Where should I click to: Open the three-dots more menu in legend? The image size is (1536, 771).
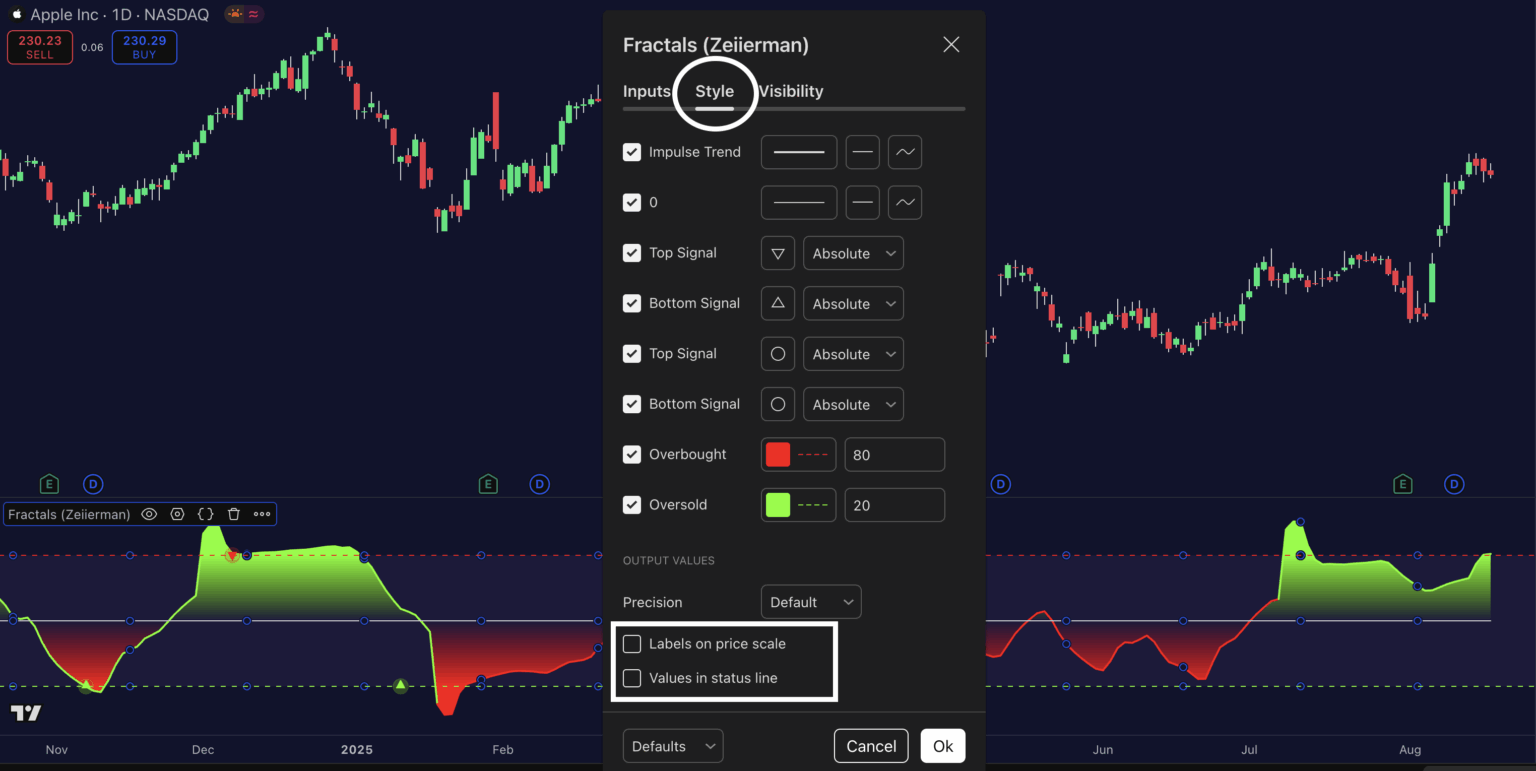coord(262,514)
